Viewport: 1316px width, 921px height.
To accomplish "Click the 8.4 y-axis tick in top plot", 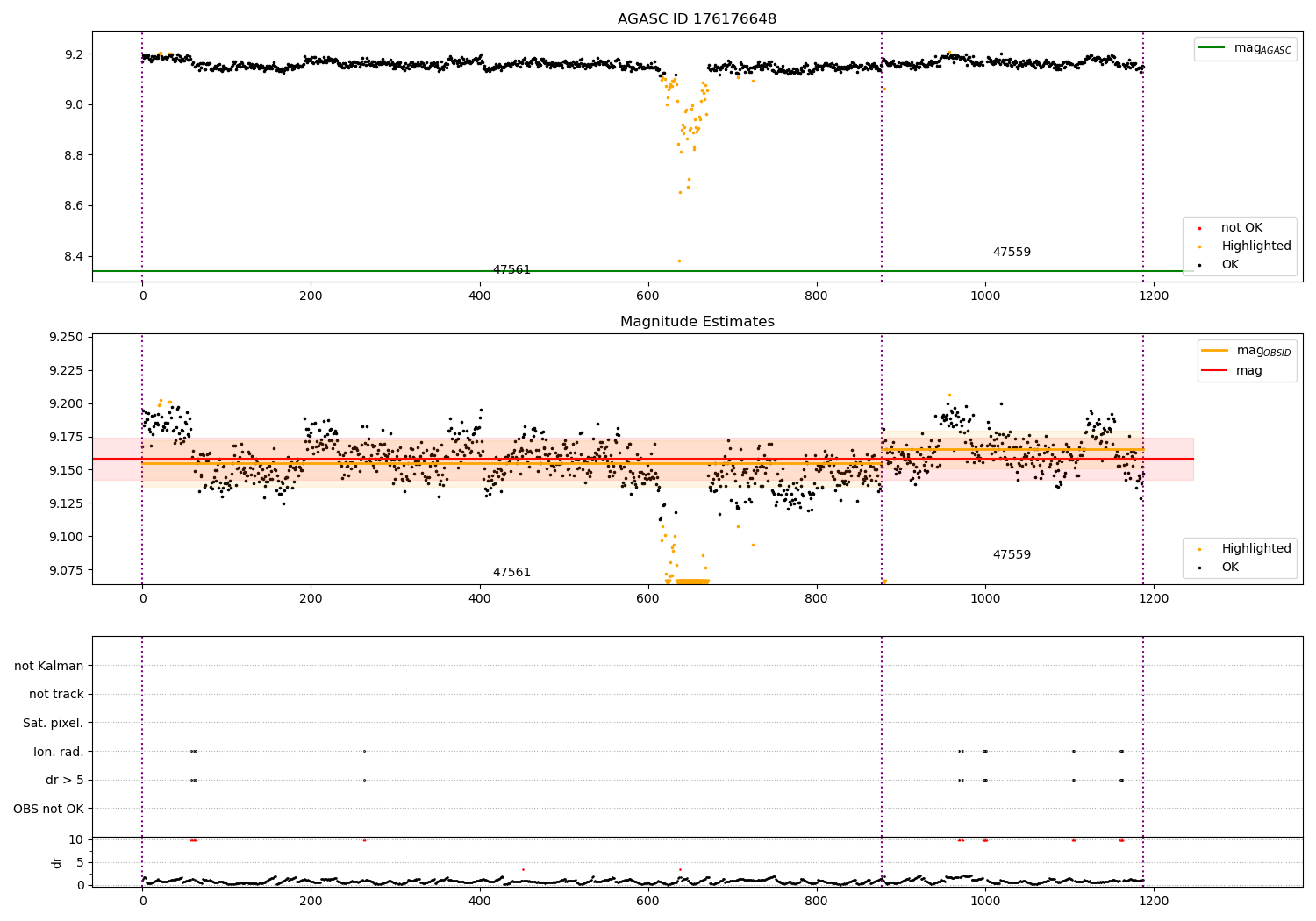I will pyautogui.click(x=75, y=256).
